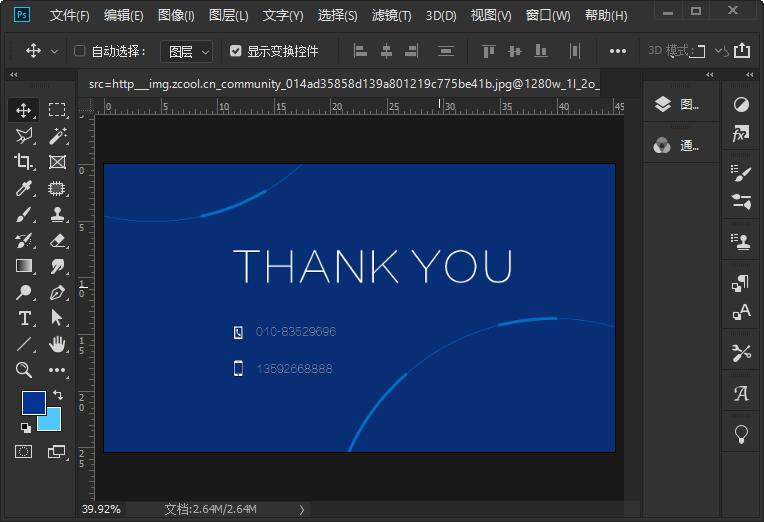This screenshot has height=522, width=764.
Task: Select the Line tool
Action: 23,344
